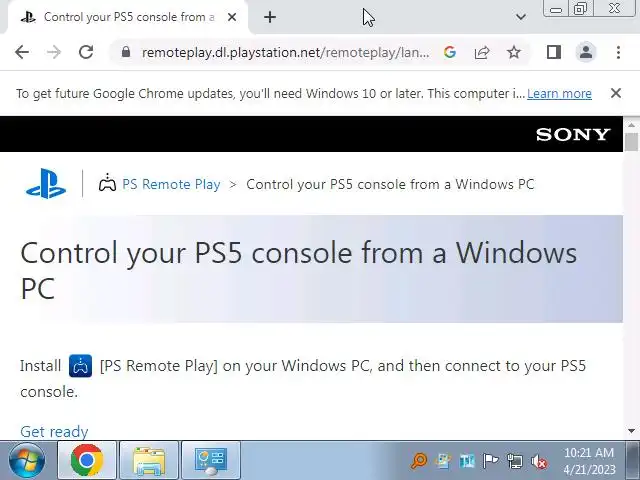The image size is (640, 480).
Task: Reload the current page
Action: 86,52
